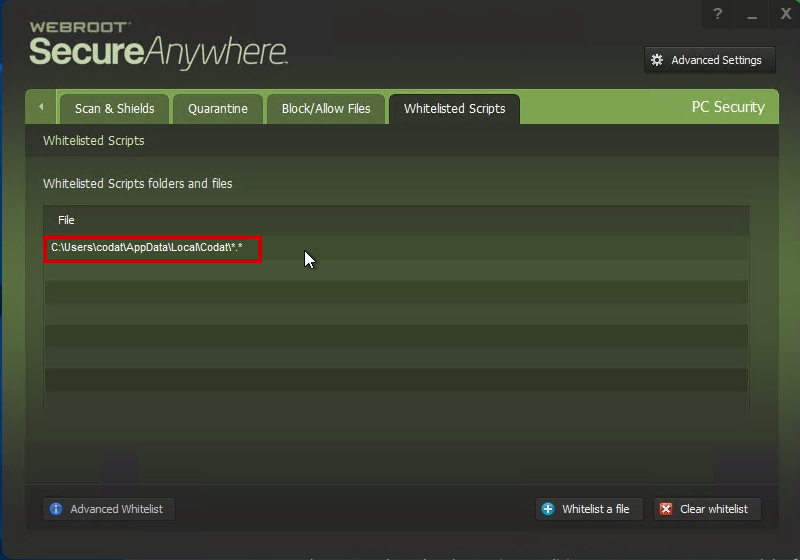Click the Webroot SecureAnywhere logo
Screen dimensions: 800x560
point(158,45)
